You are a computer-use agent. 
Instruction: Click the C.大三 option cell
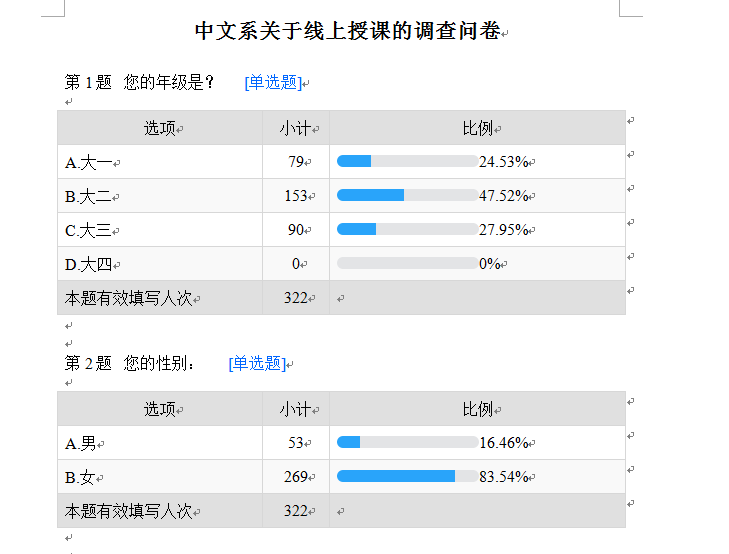(90, 230)
